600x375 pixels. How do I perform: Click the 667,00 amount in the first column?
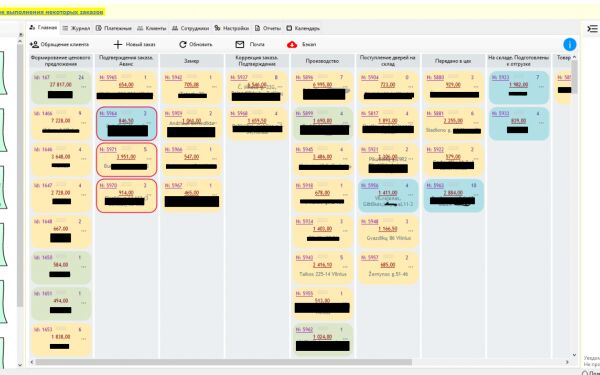61,229
